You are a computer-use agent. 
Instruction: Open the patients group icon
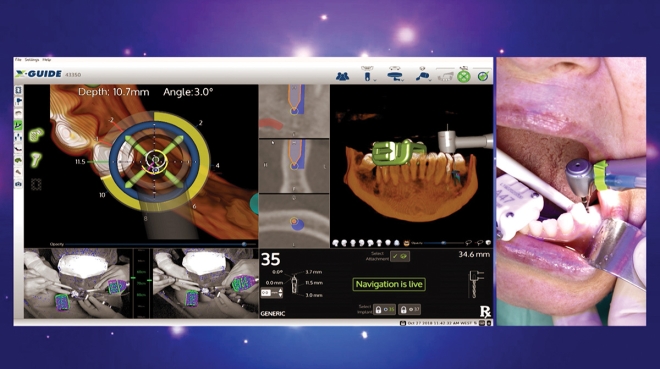tap(343, 76)
